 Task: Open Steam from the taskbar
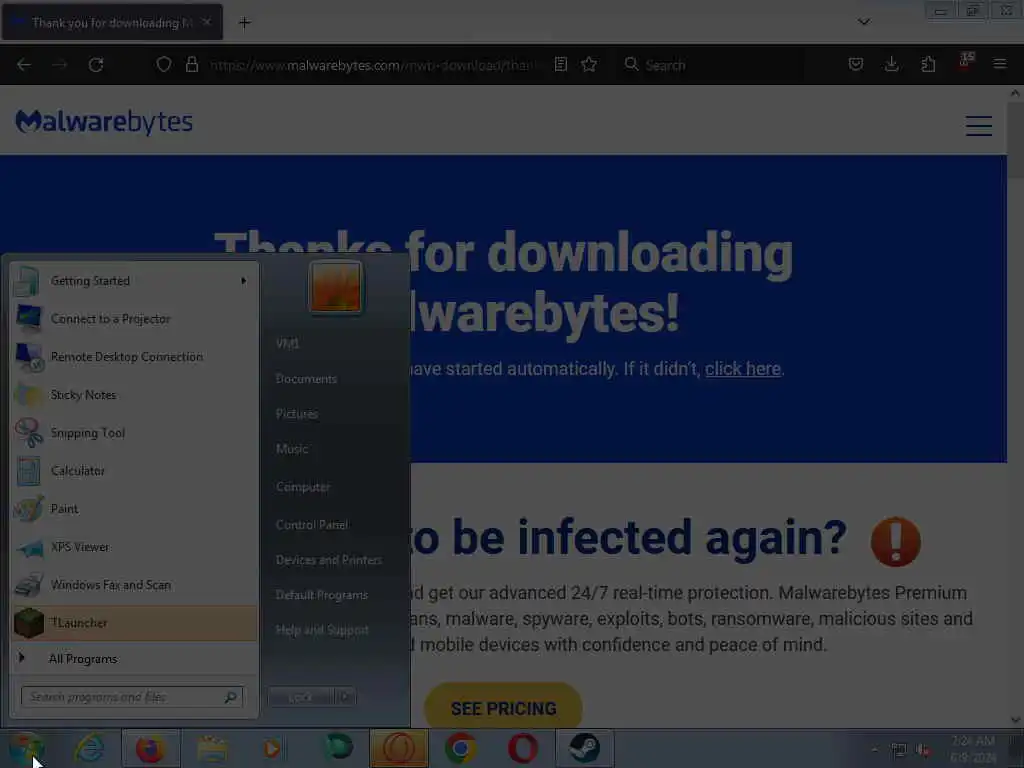point(584,748)
